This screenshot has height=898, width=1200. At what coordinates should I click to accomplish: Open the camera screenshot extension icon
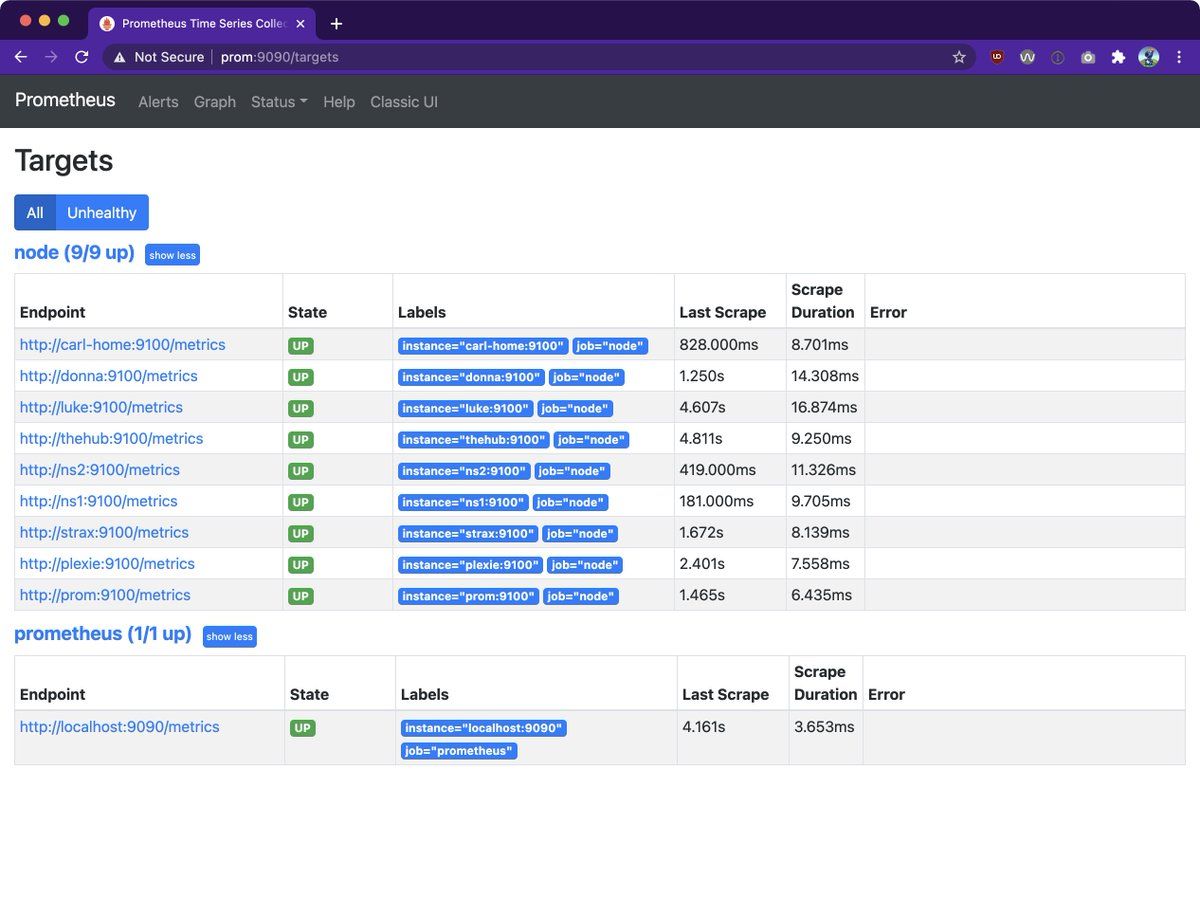tap(1088, 57)
